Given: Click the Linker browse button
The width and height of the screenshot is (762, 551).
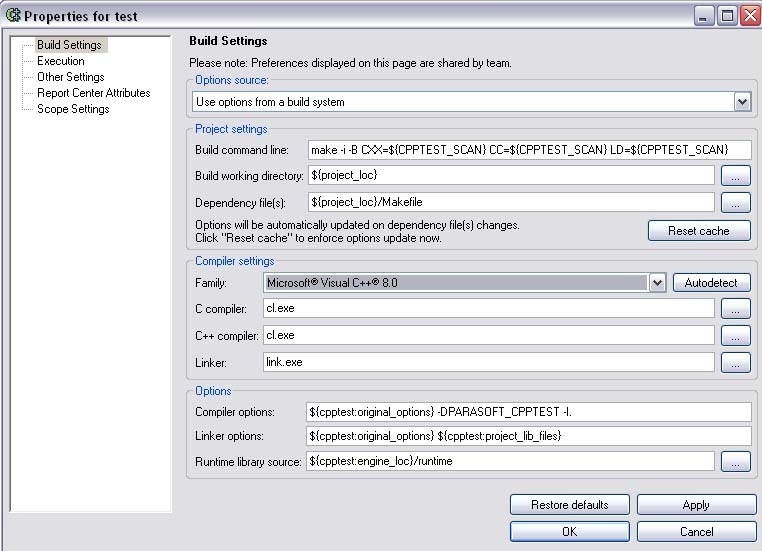Looking at the screenshot, I should (x=735, y=362).
